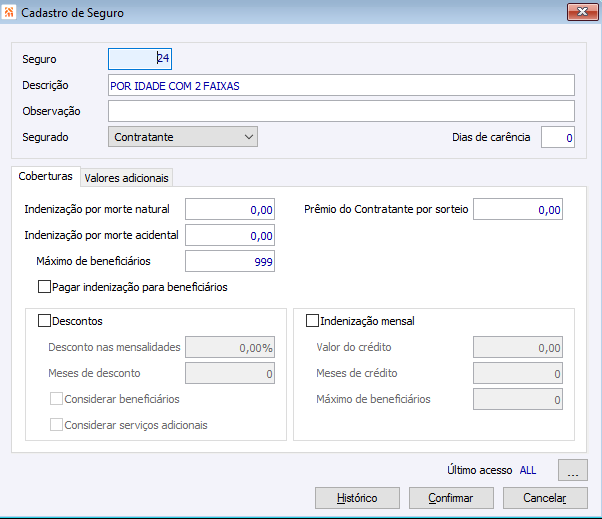Viewport: 602px width, 519px height.
Task: Click the Cancelar button
Action: [x=545, y=498]
